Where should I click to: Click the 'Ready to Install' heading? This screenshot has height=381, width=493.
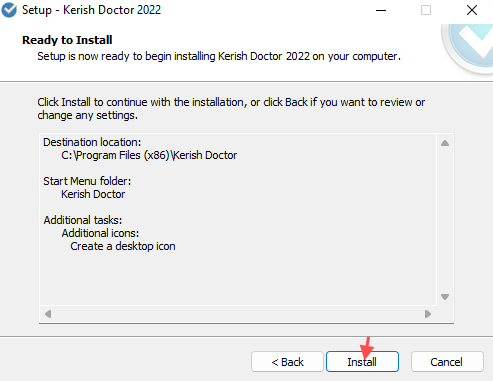click(x=67, y=40)
